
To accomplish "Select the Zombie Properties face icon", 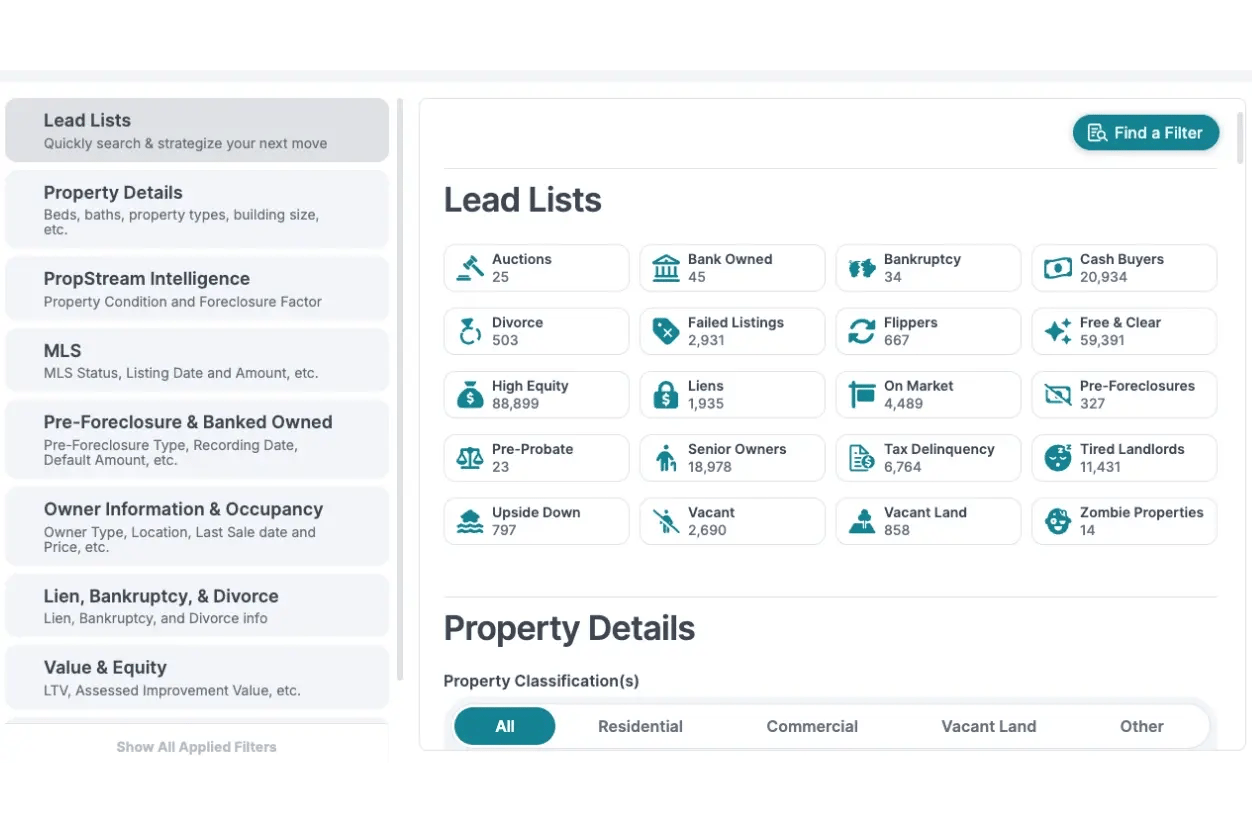I will (x=1057, y=520).
